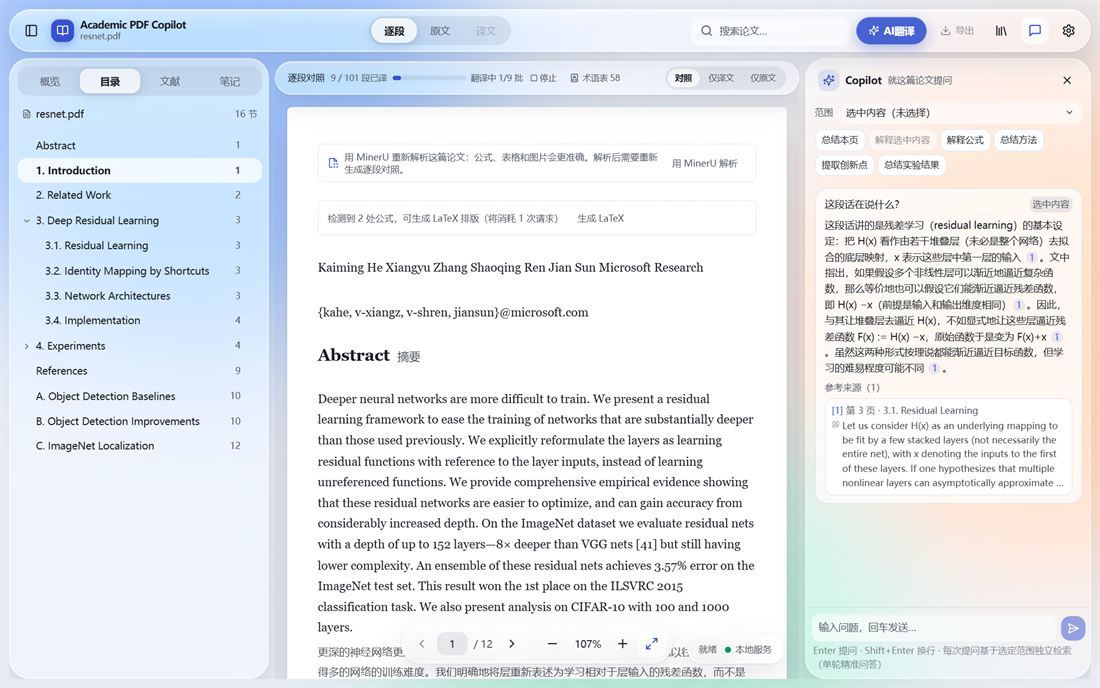The width and height of the screenshot is (1100, 688).
Task: Click the 提取创新点 quick action
Action: (844, 165)
